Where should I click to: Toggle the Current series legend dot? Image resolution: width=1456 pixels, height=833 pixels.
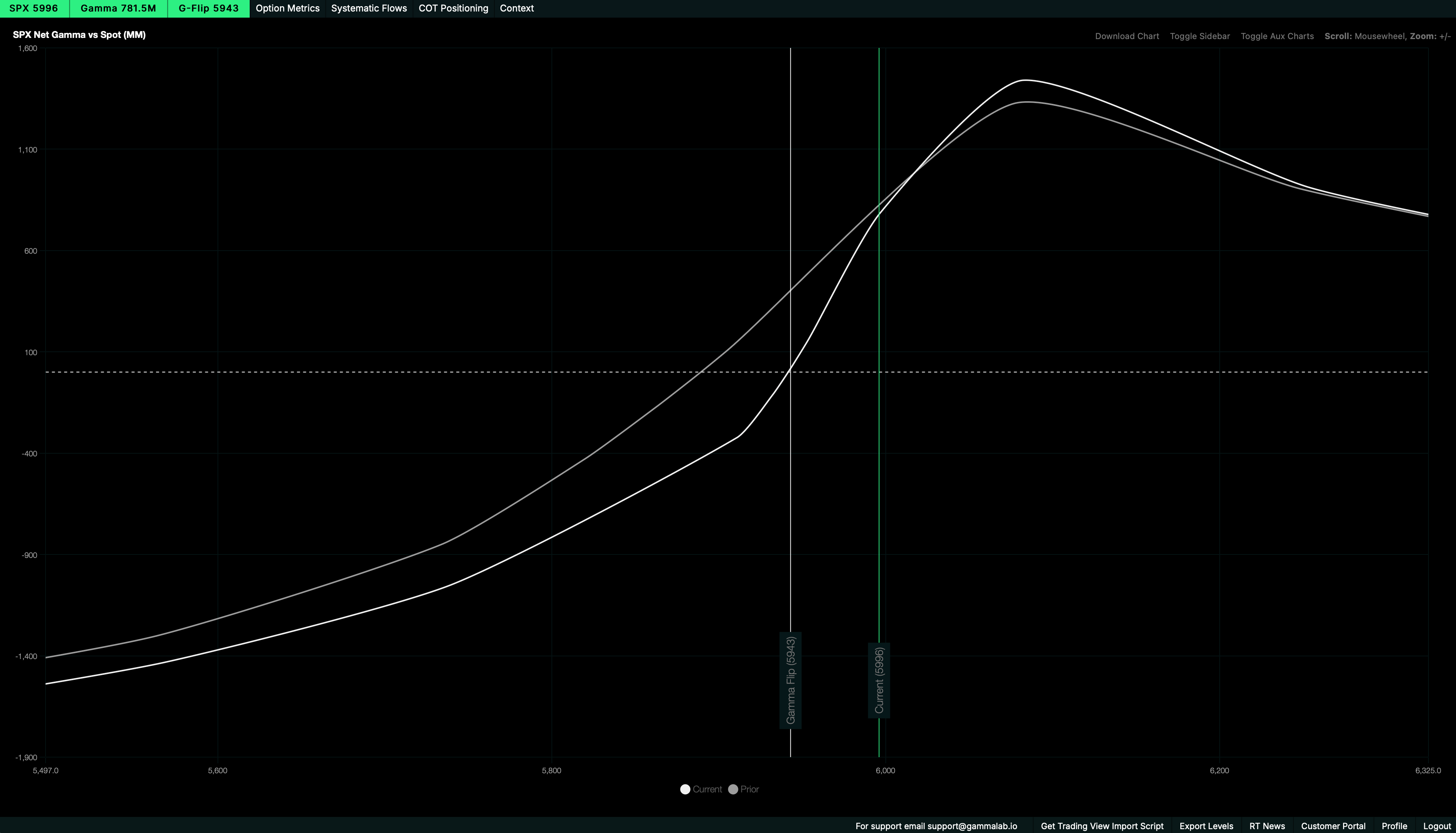click(685, 790)
